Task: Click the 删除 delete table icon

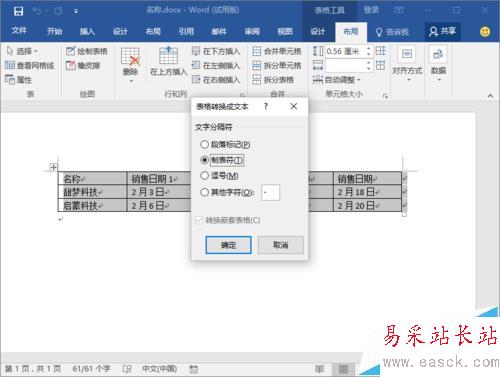Action: (x=130, y=56)
